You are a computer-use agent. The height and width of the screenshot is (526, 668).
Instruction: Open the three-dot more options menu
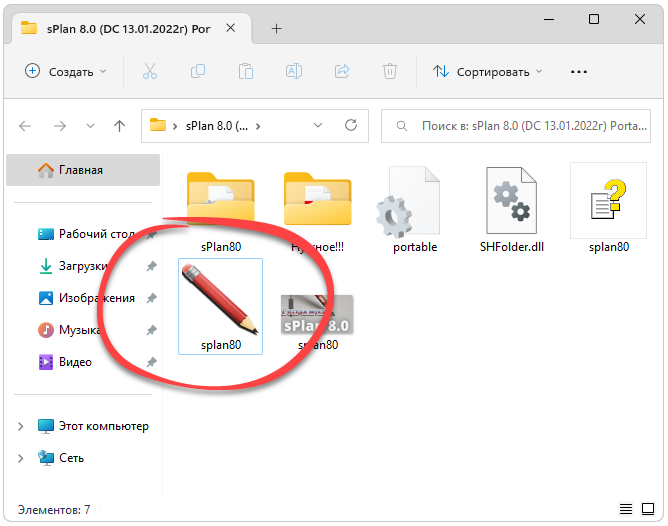pos(579,72)
